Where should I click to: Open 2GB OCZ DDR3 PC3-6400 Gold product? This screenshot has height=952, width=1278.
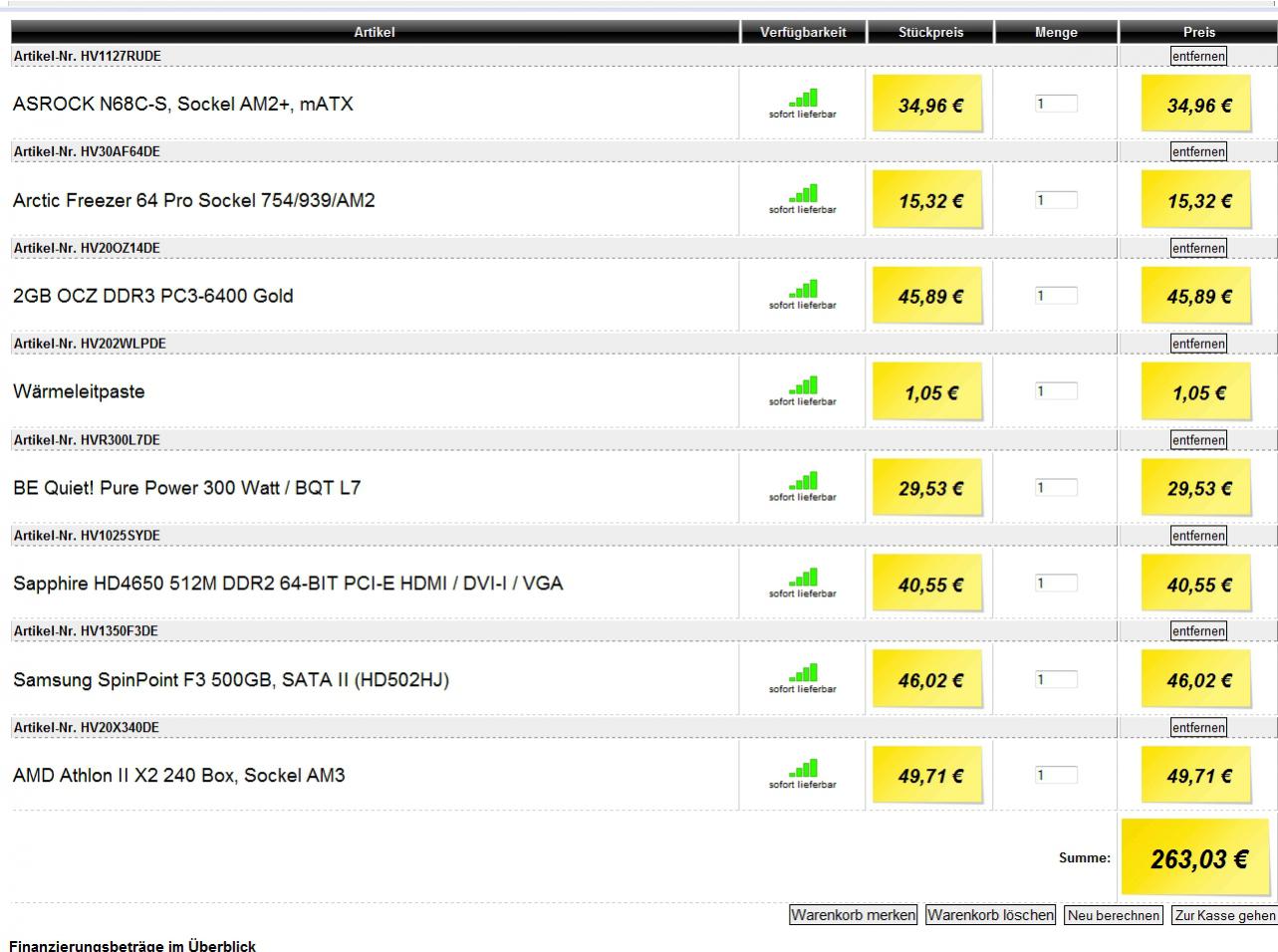153,296
